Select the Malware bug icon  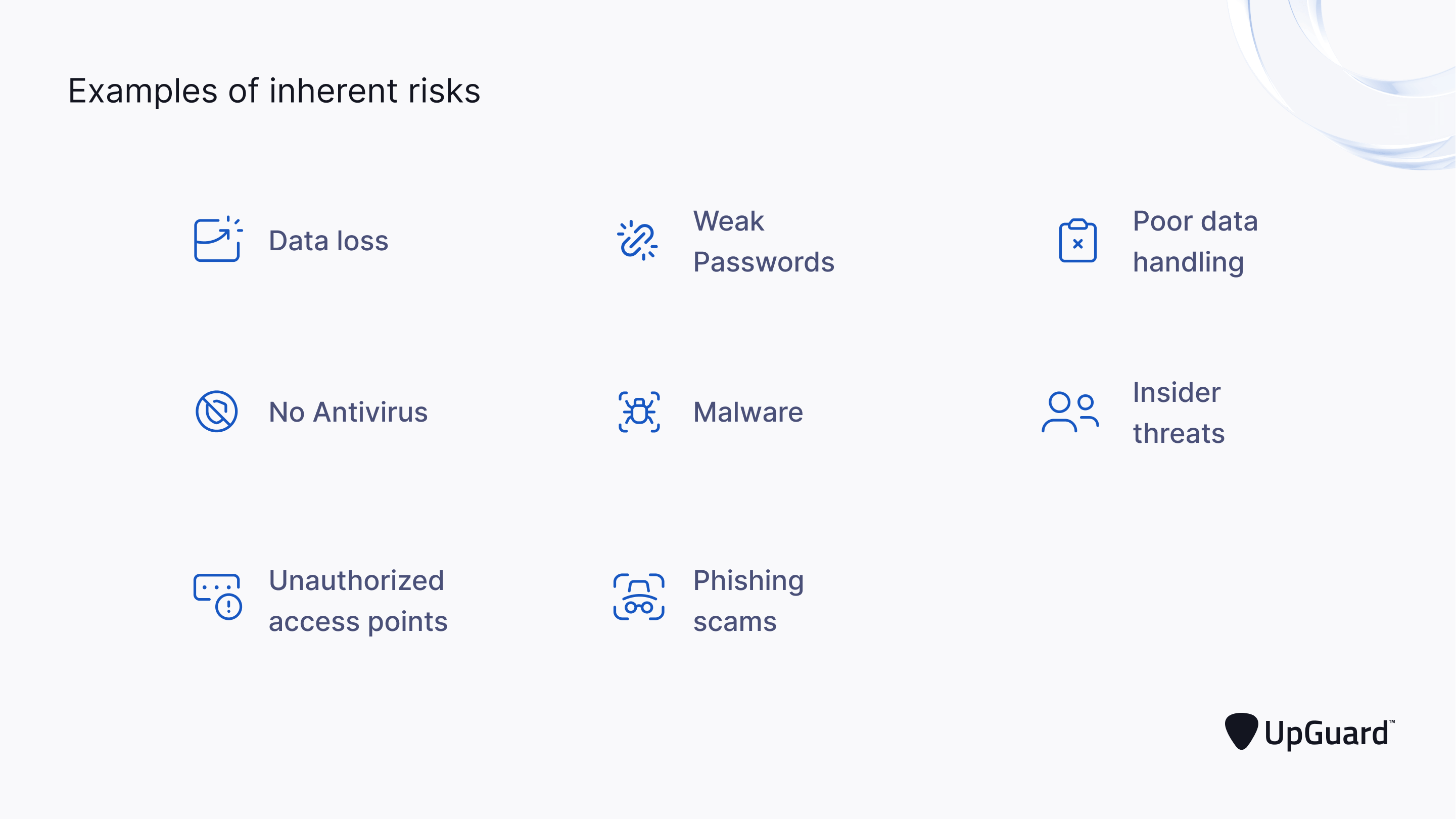point(639,412)
